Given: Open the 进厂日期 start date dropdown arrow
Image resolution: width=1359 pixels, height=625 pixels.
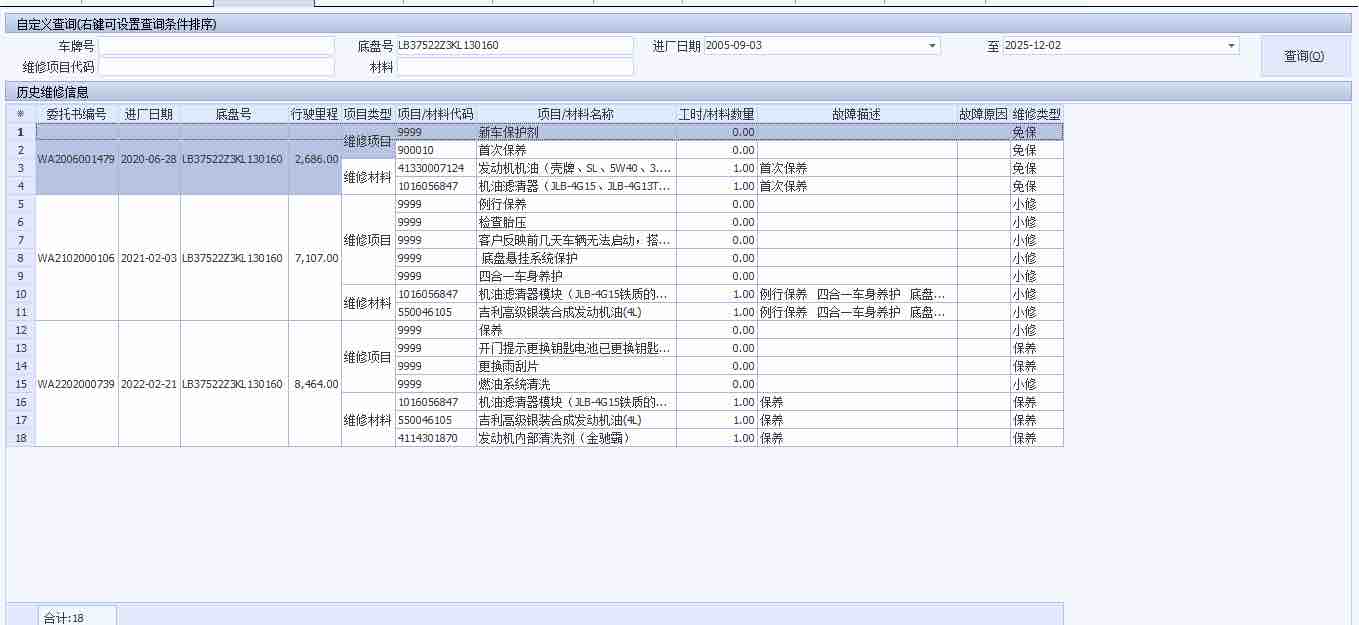Looking at the screenshot, I should pos(932,46).
